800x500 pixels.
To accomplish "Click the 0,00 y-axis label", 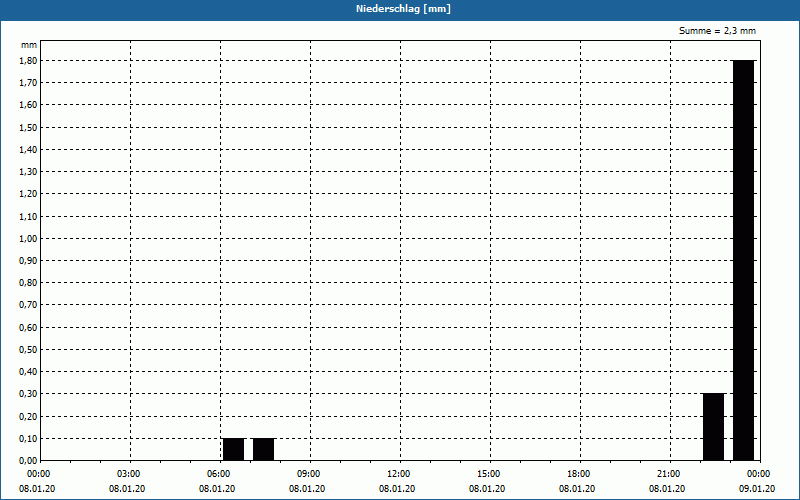I will [28, 461].
